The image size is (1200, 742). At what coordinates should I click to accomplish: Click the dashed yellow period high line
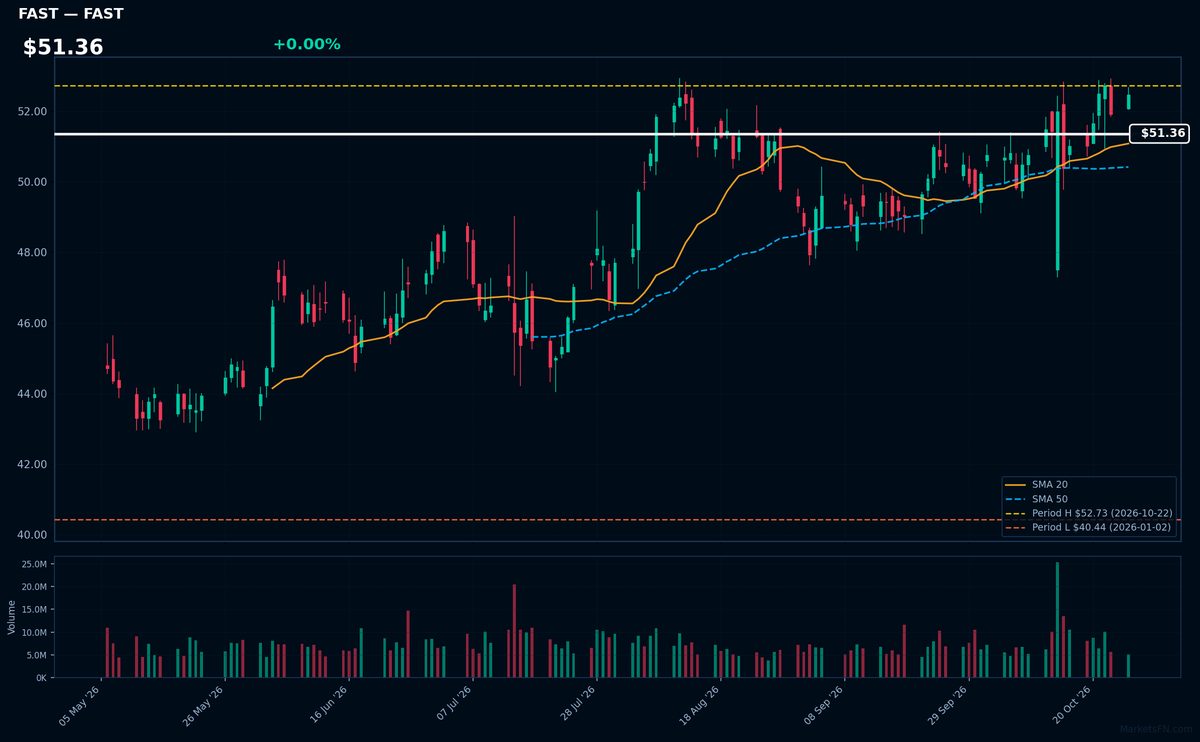click(x=617, y=86)
